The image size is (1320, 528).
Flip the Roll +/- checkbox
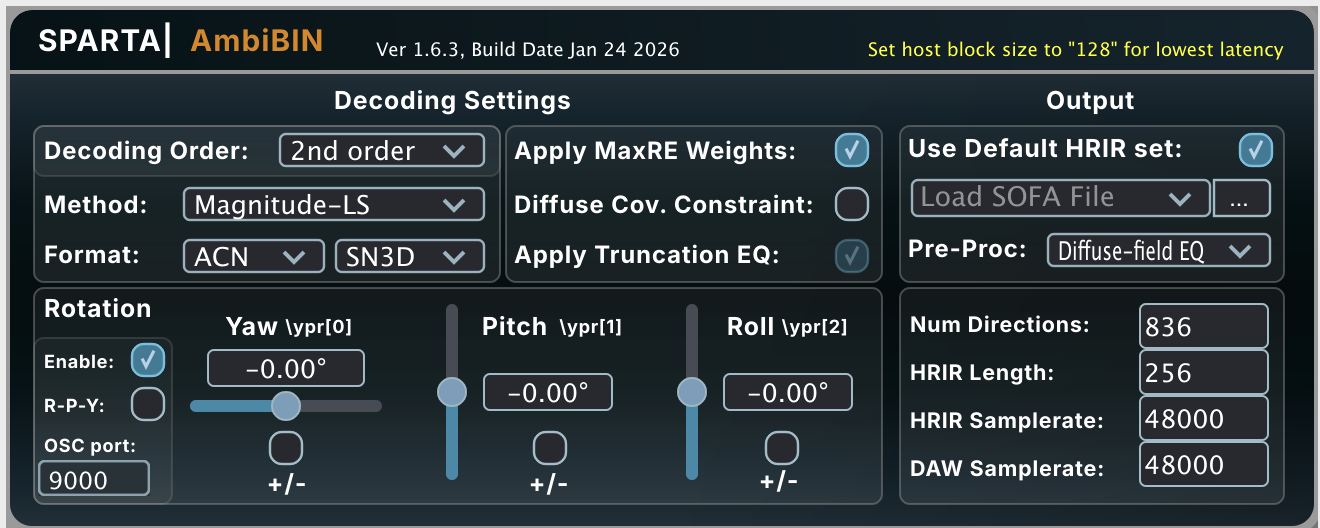click(x=782, y=447)
